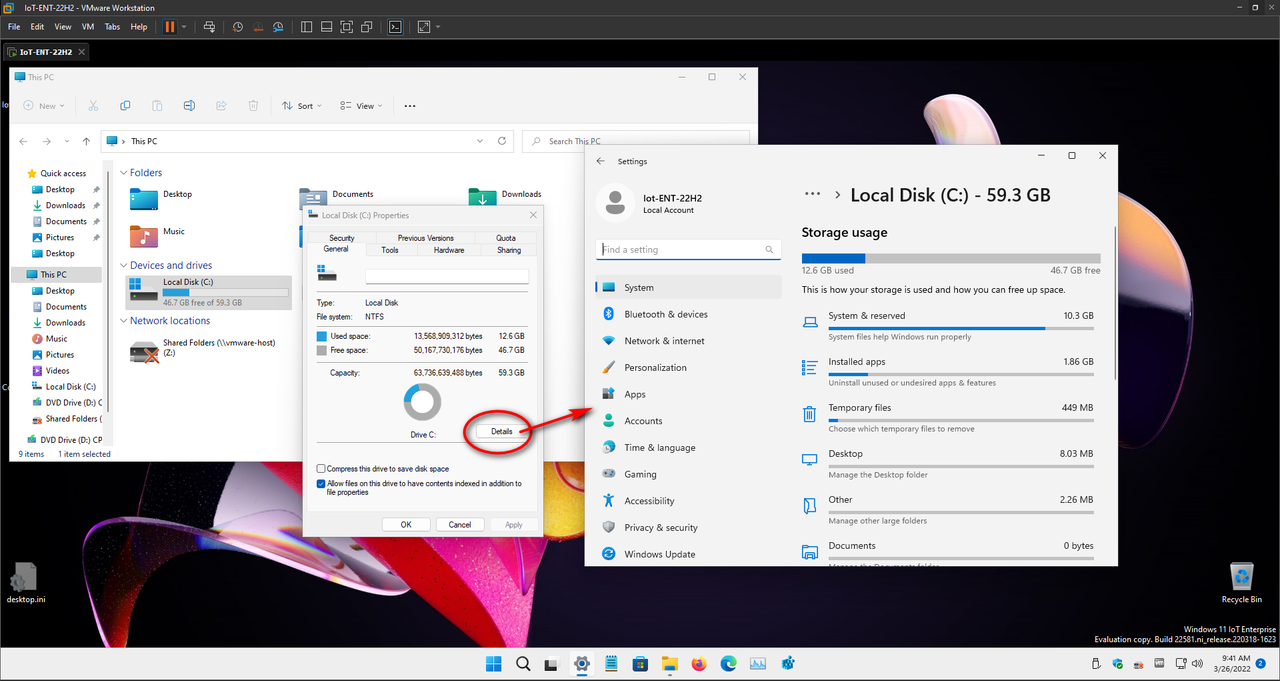Open the View dropdown in Explorer

(360, 105)
